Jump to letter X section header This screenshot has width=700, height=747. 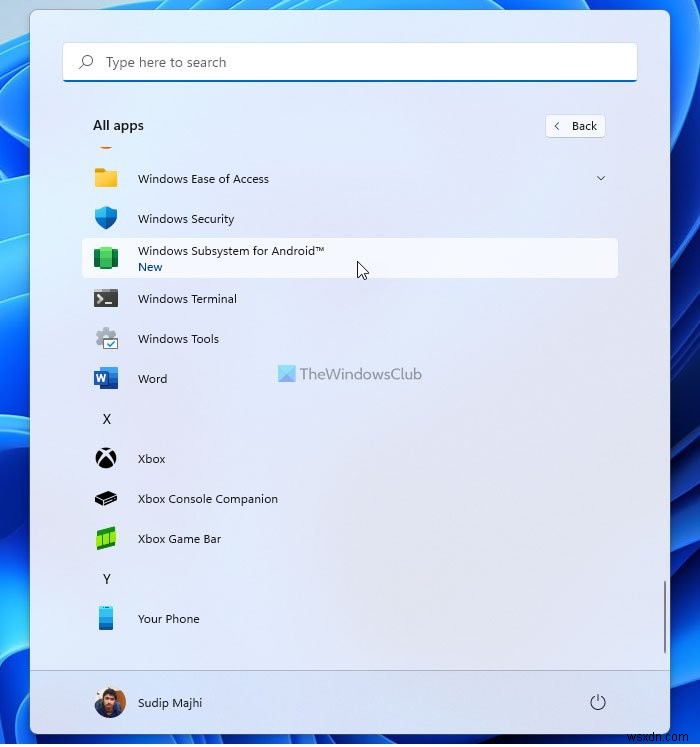pos(107,419)
